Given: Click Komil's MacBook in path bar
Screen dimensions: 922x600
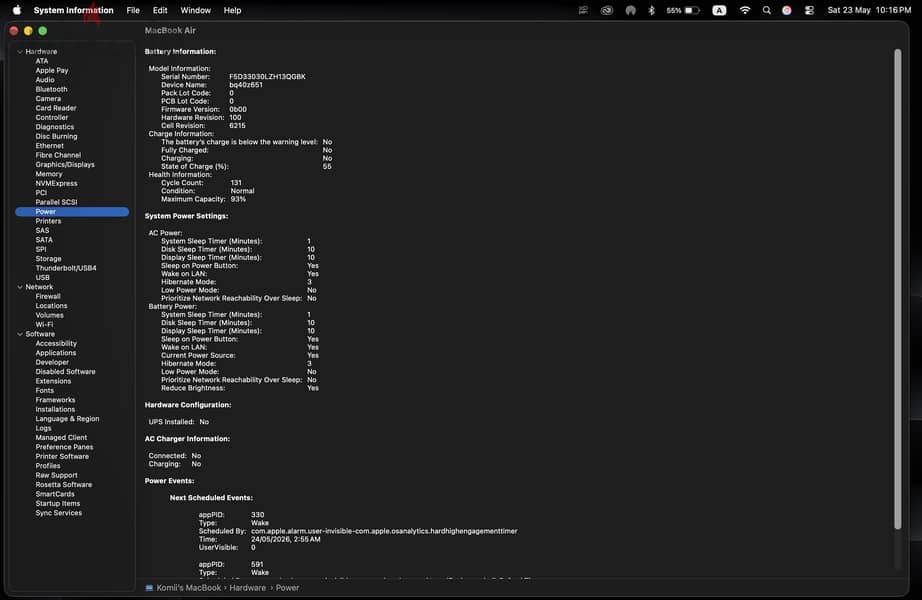Looking at the screenshot, I should [x=189, y=588].
